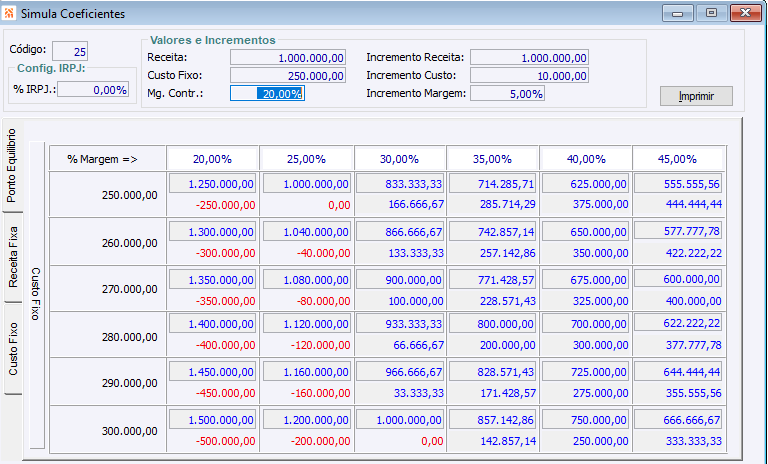Click the 1.350.000,00 cell
This screenshot has height=464, width=768.
pyautogui.click(x=213, y=280)
